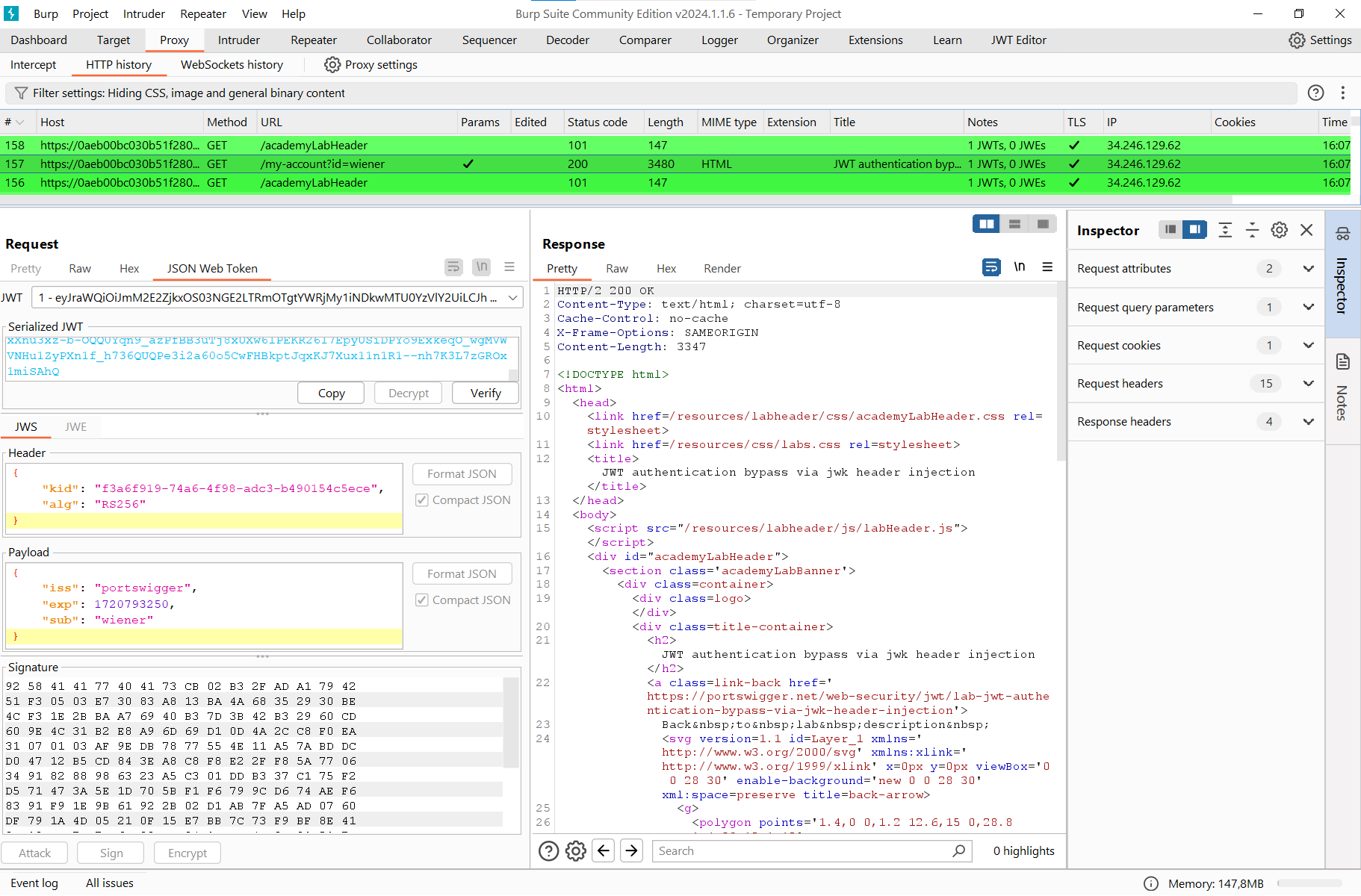Open response search help icon

(x=549, y=851)
